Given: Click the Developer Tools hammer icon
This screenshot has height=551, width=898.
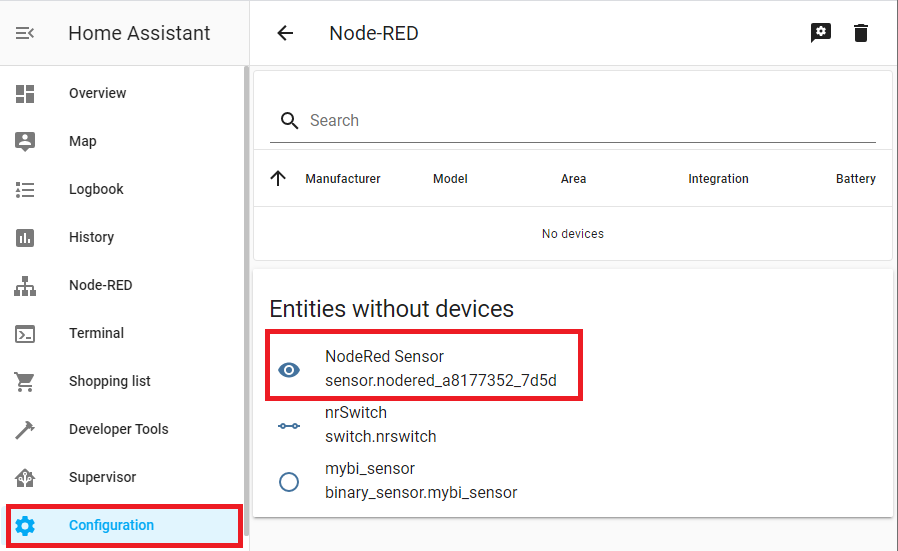Looking at the screenshot, I should [25, 430].
